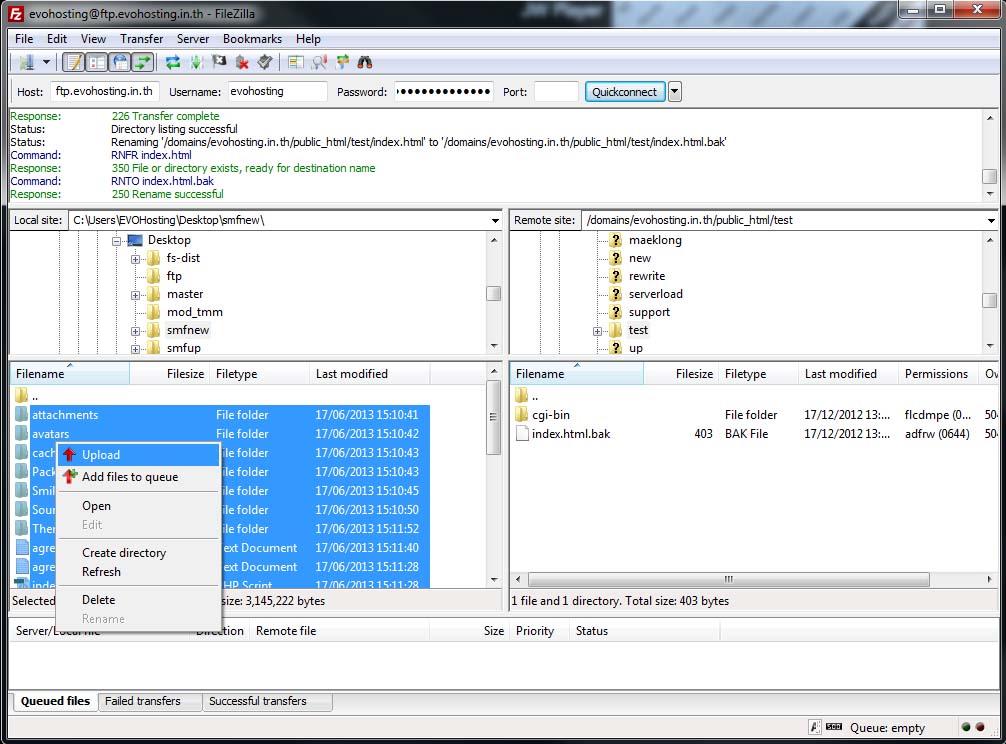The image size is (1006, 744).
Task: Open the Bookmarks menu
Action: (x=252, y=38)
